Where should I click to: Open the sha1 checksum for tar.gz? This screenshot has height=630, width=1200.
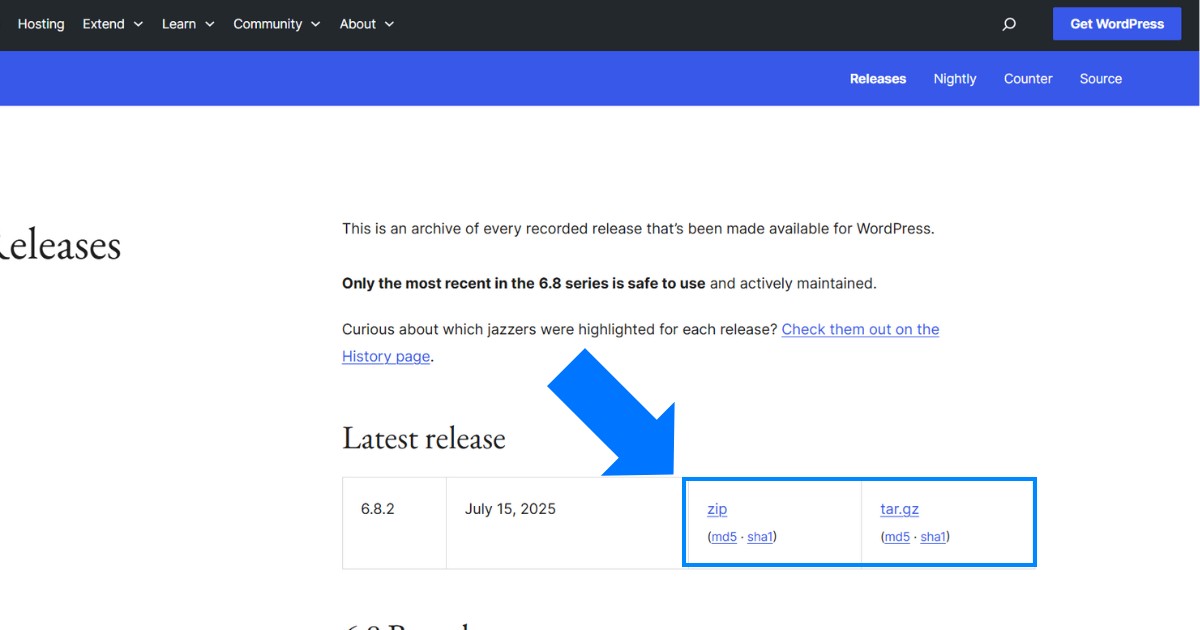932,536
